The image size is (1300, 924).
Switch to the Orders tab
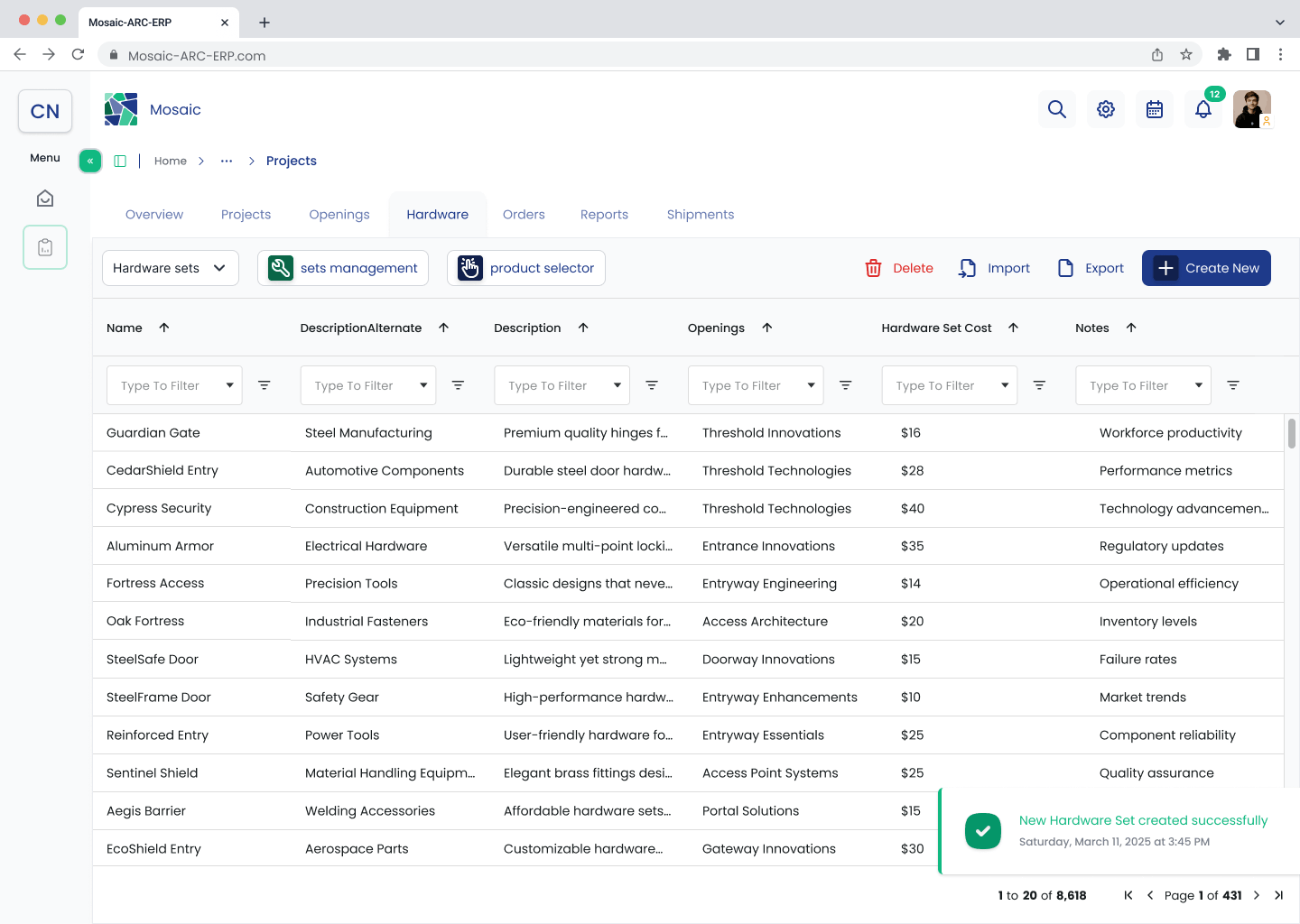[x=524, y=215]
